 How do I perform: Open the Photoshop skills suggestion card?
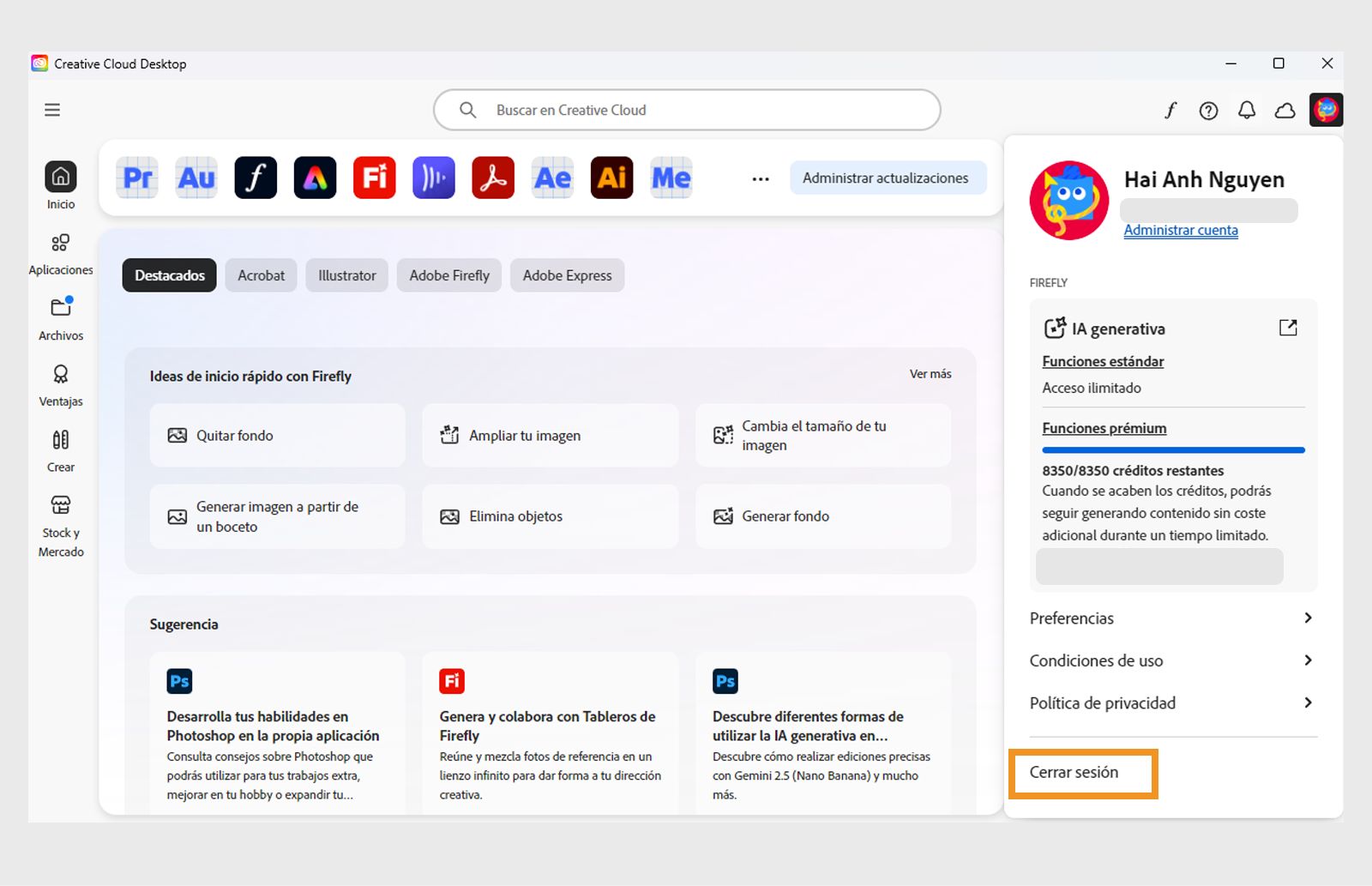[277, 733]
